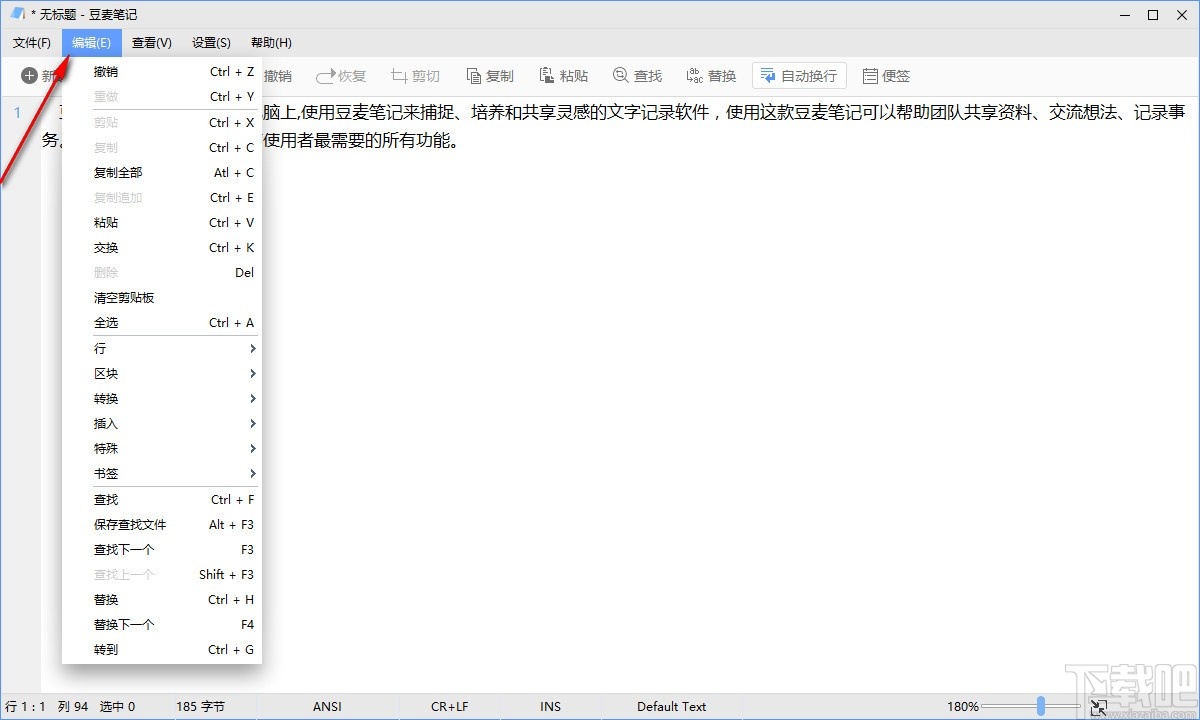This screenshot has height=720, width=1200.
Task: Click the 列 94 column status entry
Action: pos(73,706)
